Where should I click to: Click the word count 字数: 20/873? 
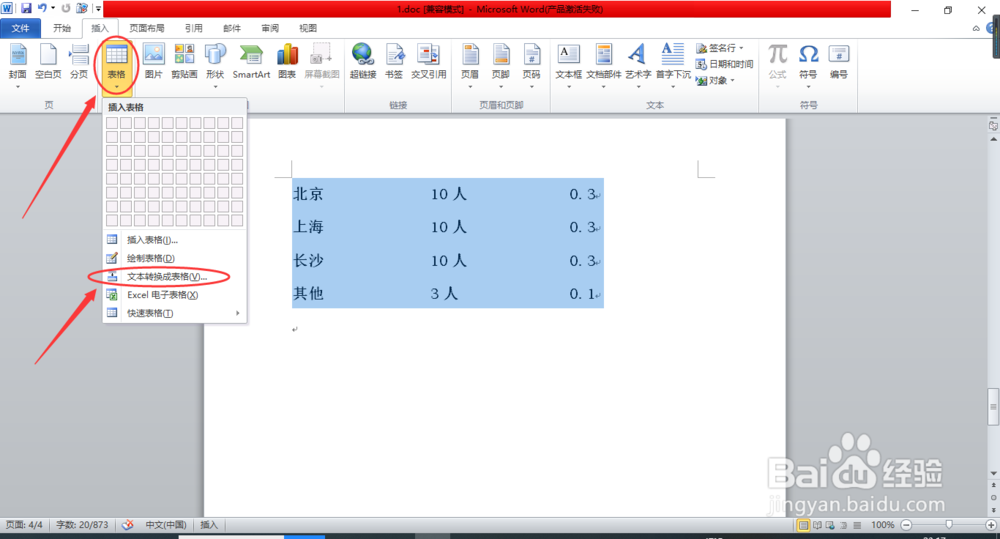tap(82, 525)
